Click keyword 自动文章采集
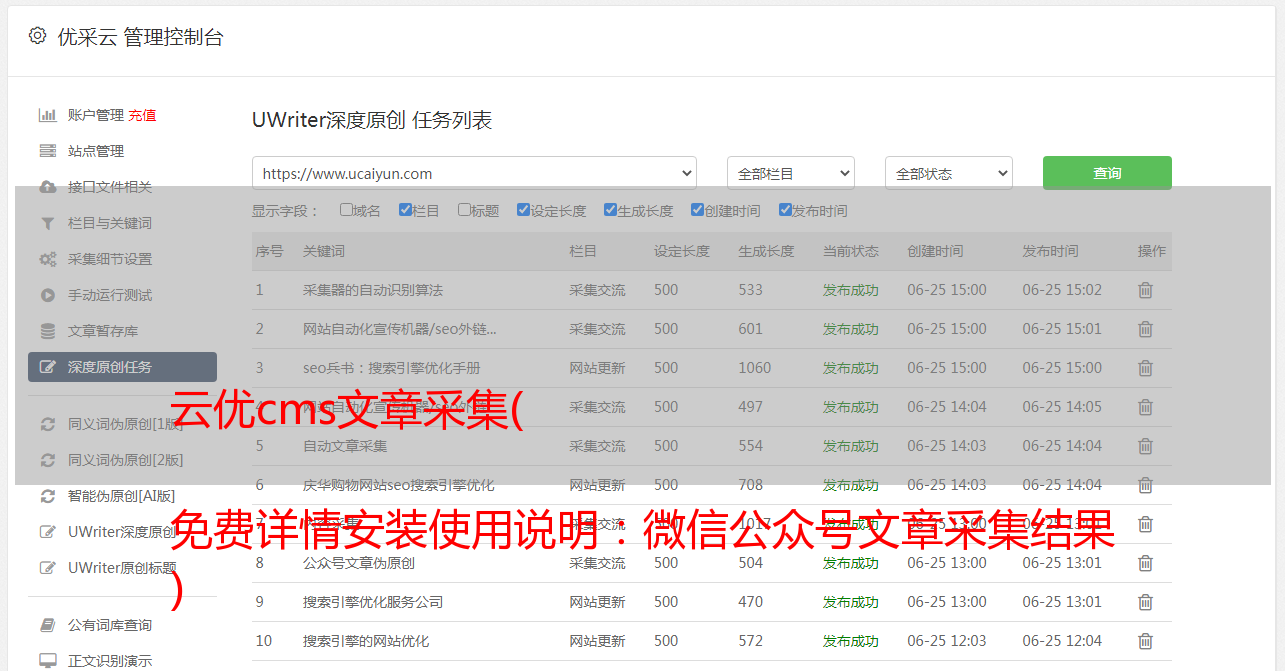 tap(345, 446)
